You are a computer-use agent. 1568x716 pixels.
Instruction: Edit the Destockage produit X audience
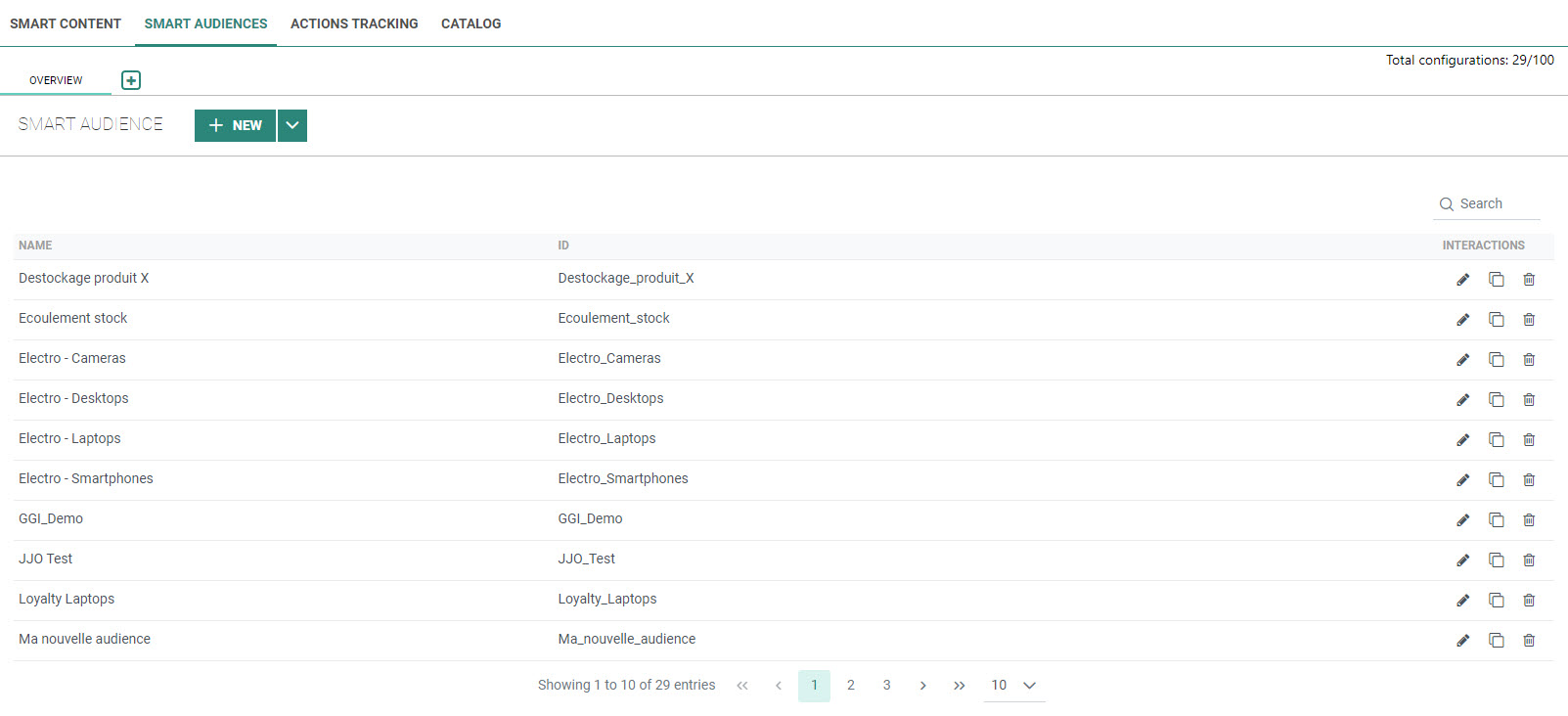[1462, 280]
